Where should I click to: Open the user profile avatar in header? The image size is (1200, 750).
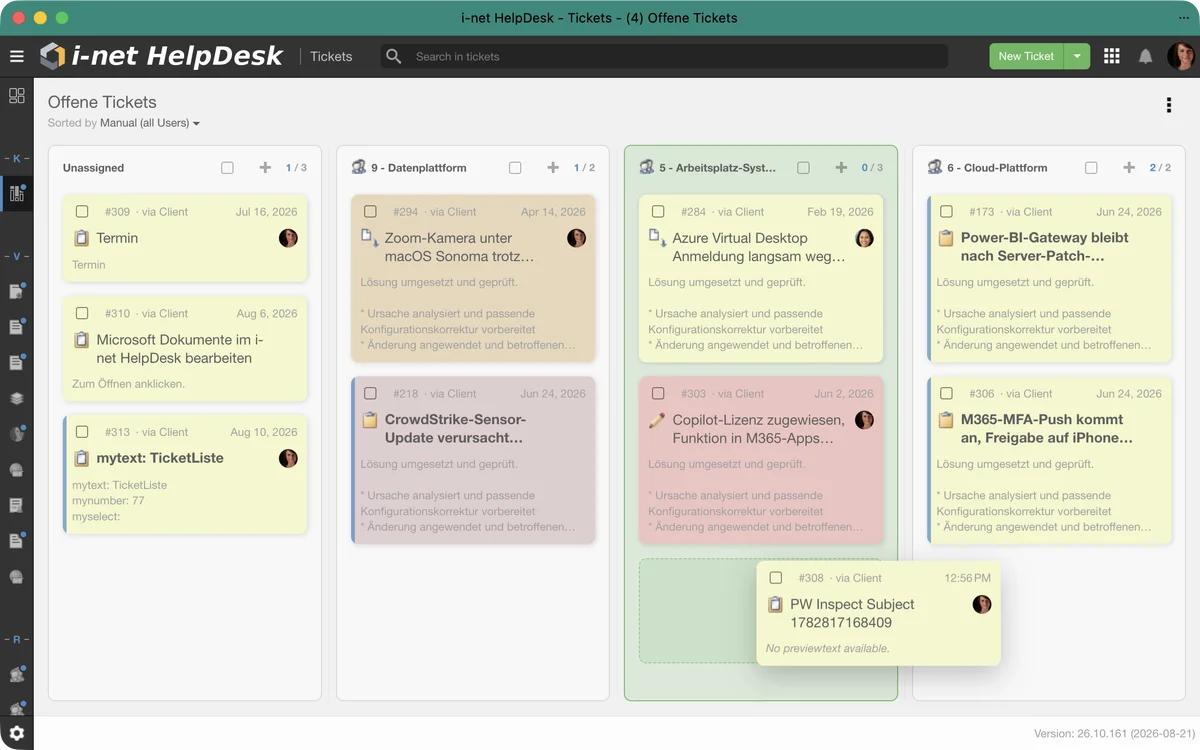pyautogui.click(x=1181, y=56)
